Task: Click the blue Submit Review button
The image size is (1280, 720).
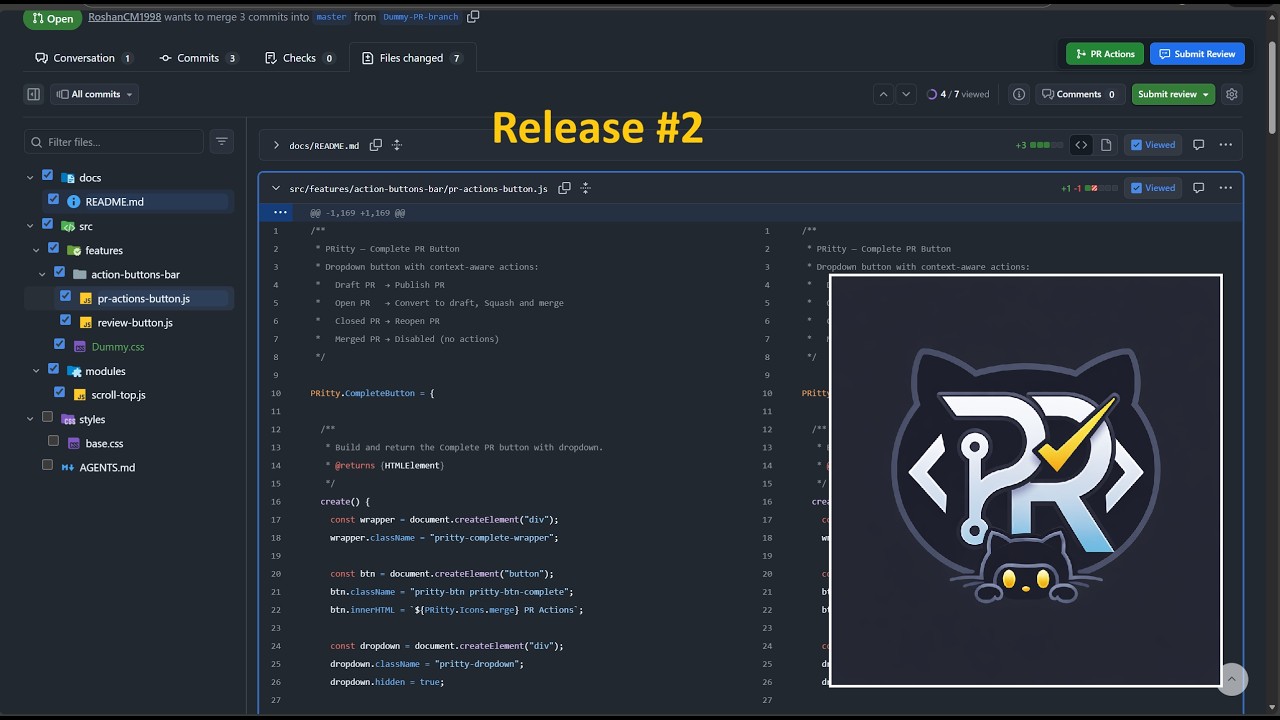Action: pos(1197,54)
